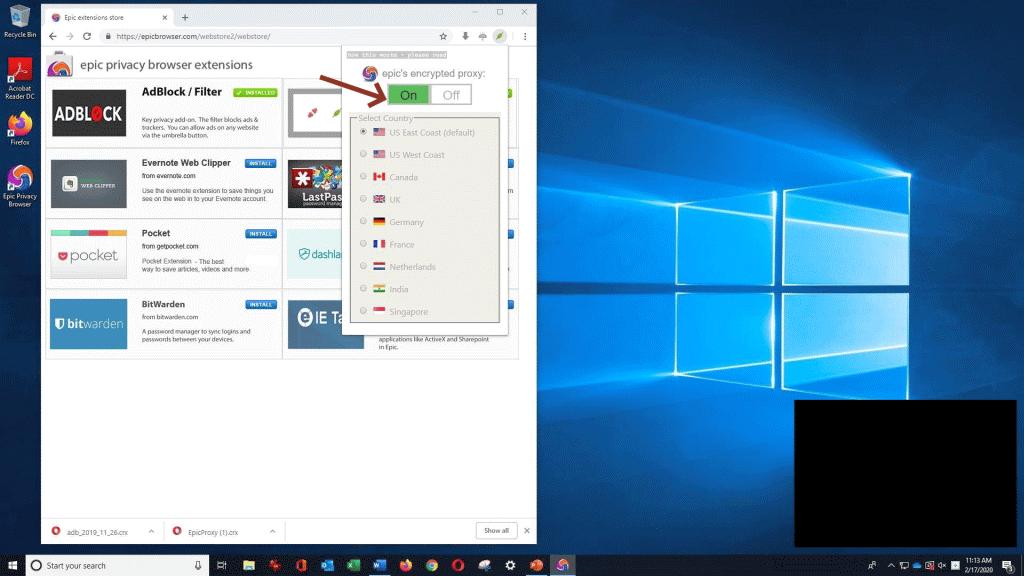Image resolution: width=1024 pixels, height=576 pixels.
Task: Choose Netherlands as proxy country
Action: [363, 266]
